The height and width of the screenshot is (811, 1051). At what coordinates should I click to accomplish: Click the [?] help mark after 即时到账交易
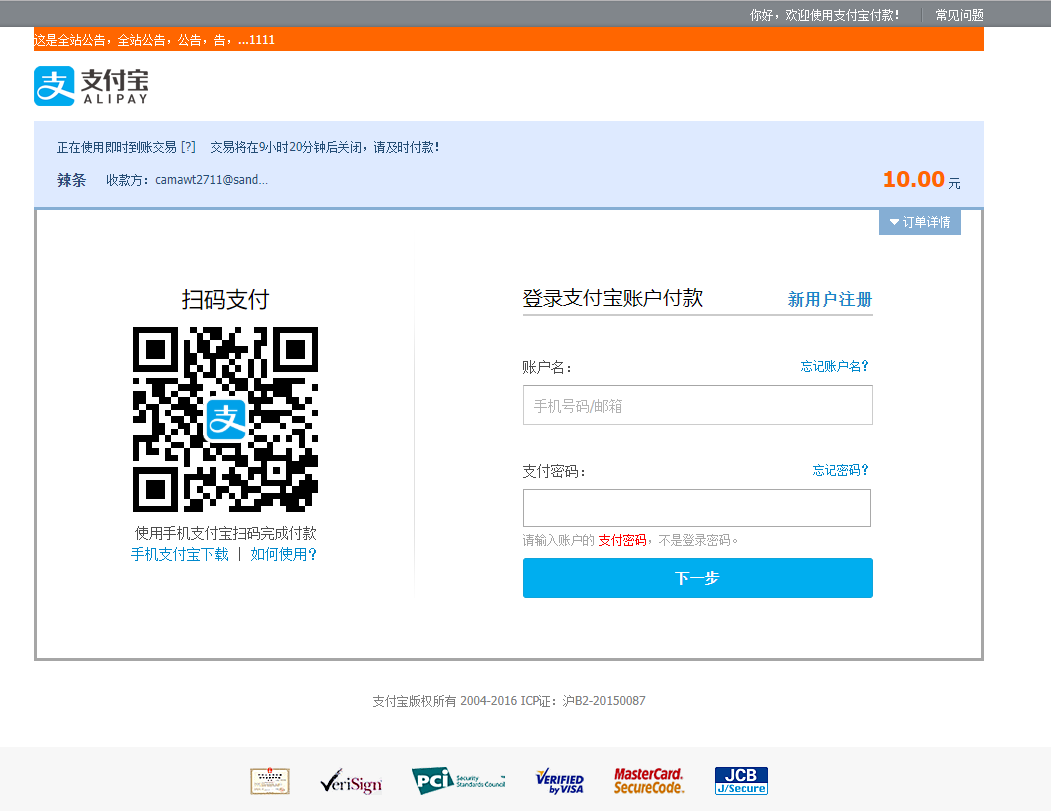(188, 147)
